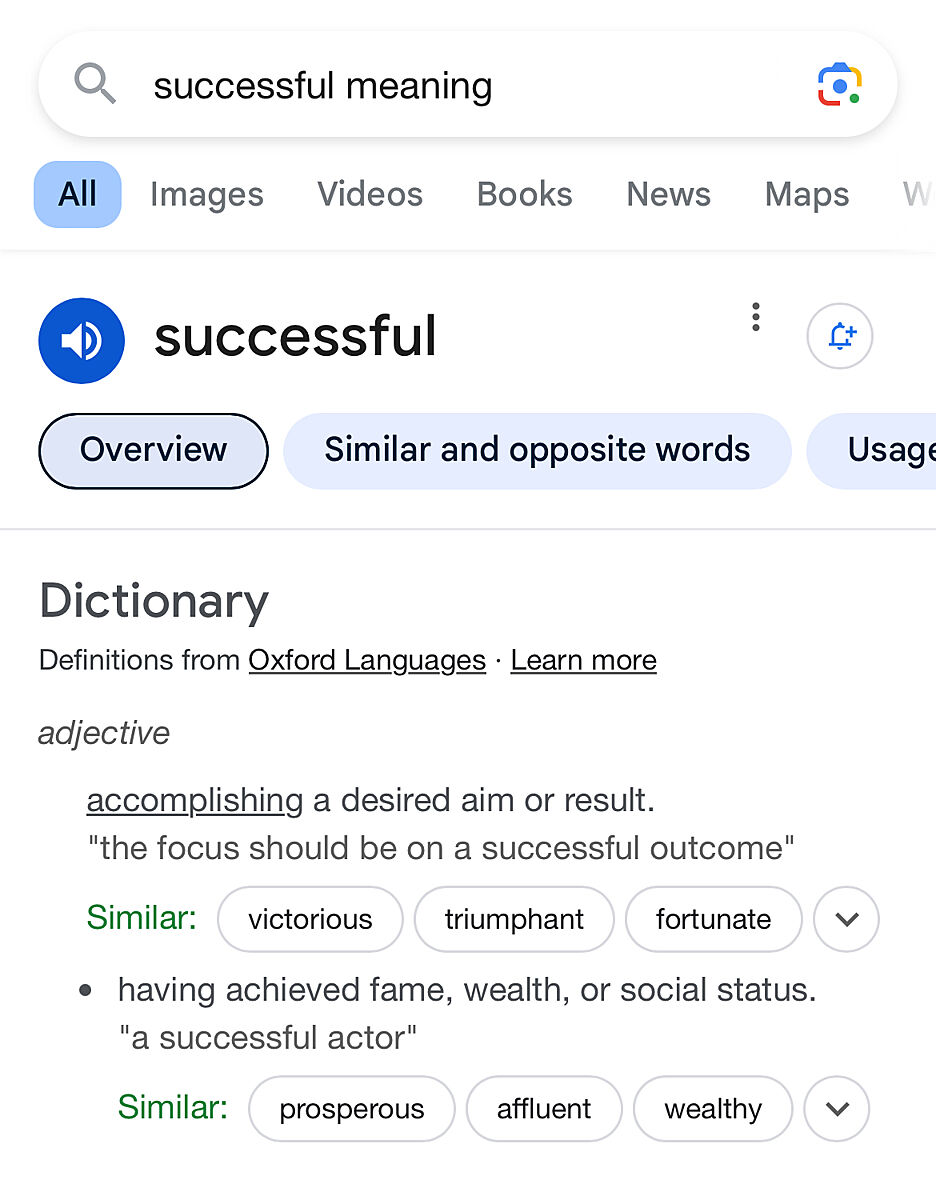Switch to the Videos tab
This screenshot has width=936, height=1200.
pyautogui.click(x=370, y=194)
